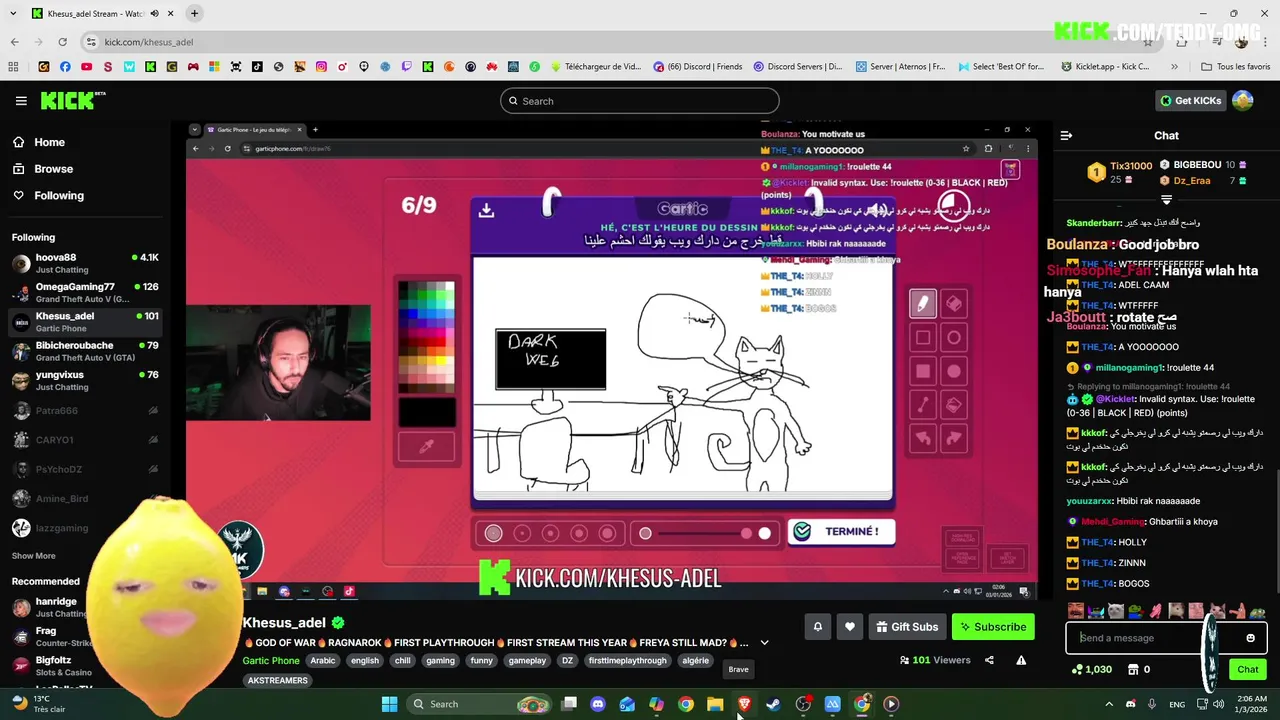The width and height of the screenshot is (1280, 720).
Task: Open OmegaGaming77 channel in Following list
Action: point(84,293)
